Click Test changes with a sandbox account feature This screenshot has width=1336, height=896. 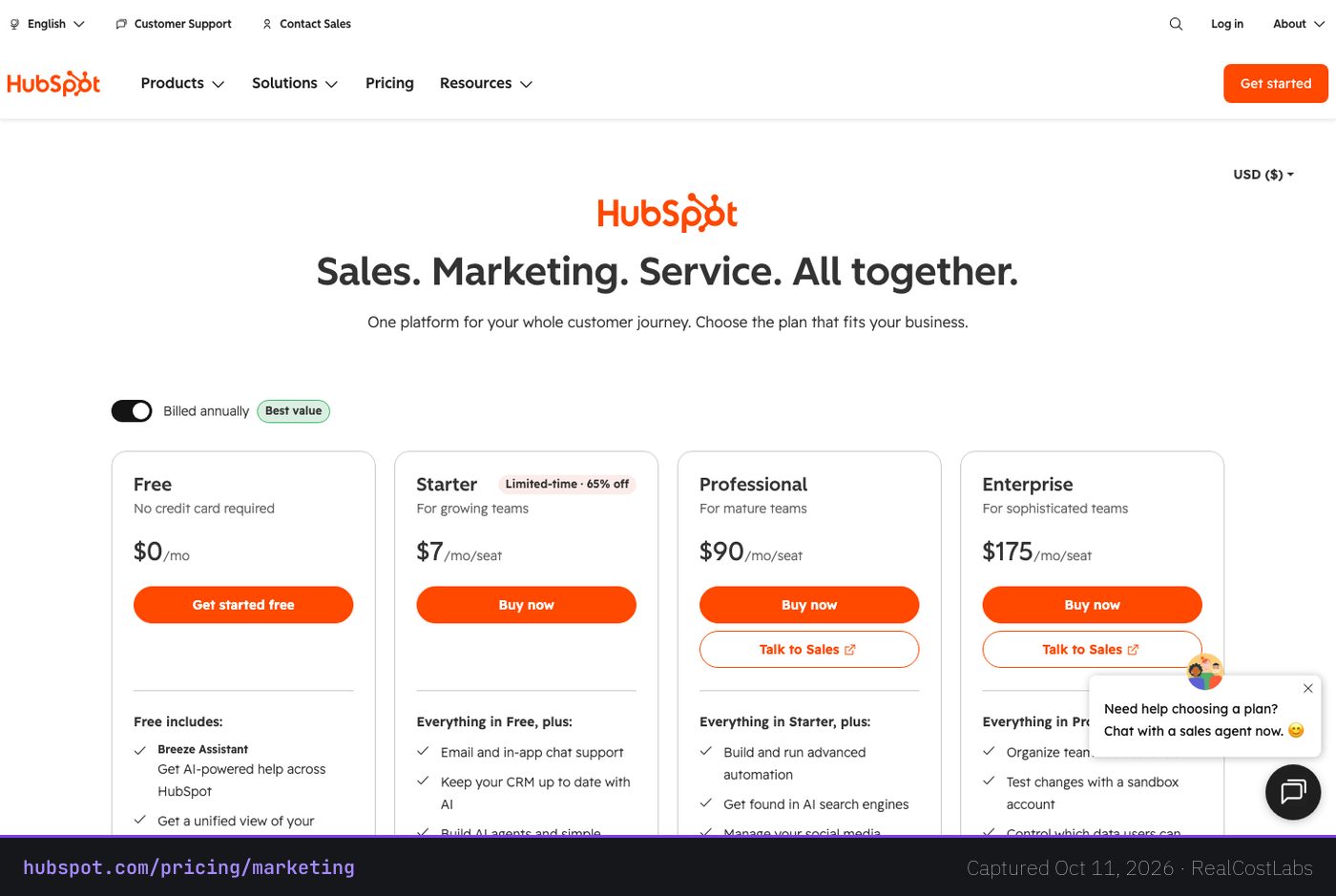pos(1093,793)
